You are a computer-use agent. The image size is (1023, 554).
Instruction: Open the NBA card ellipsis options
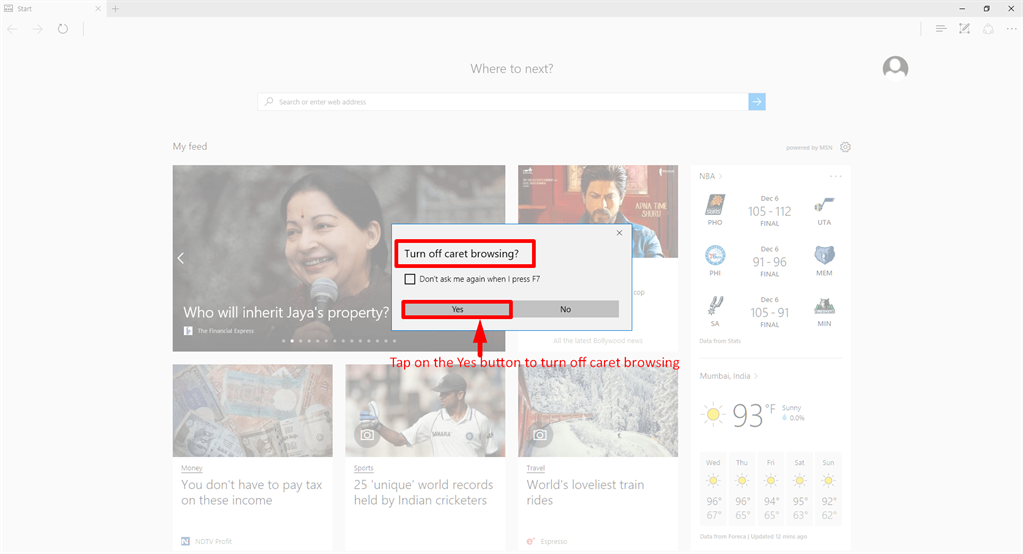click(x=836, y=176)
